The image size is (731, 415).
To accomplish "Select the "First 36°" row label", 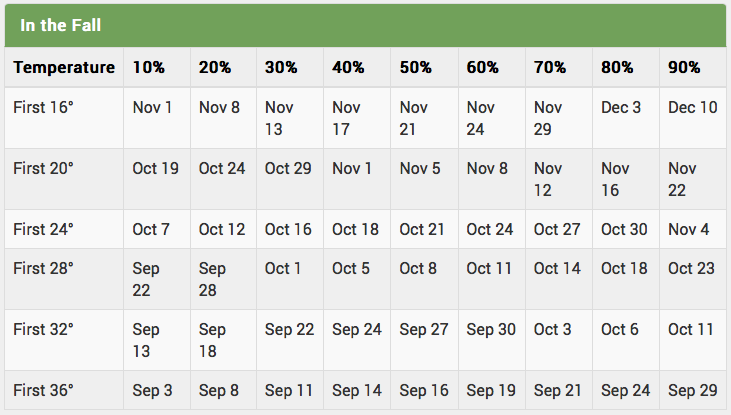I will [x=44, y=390].
